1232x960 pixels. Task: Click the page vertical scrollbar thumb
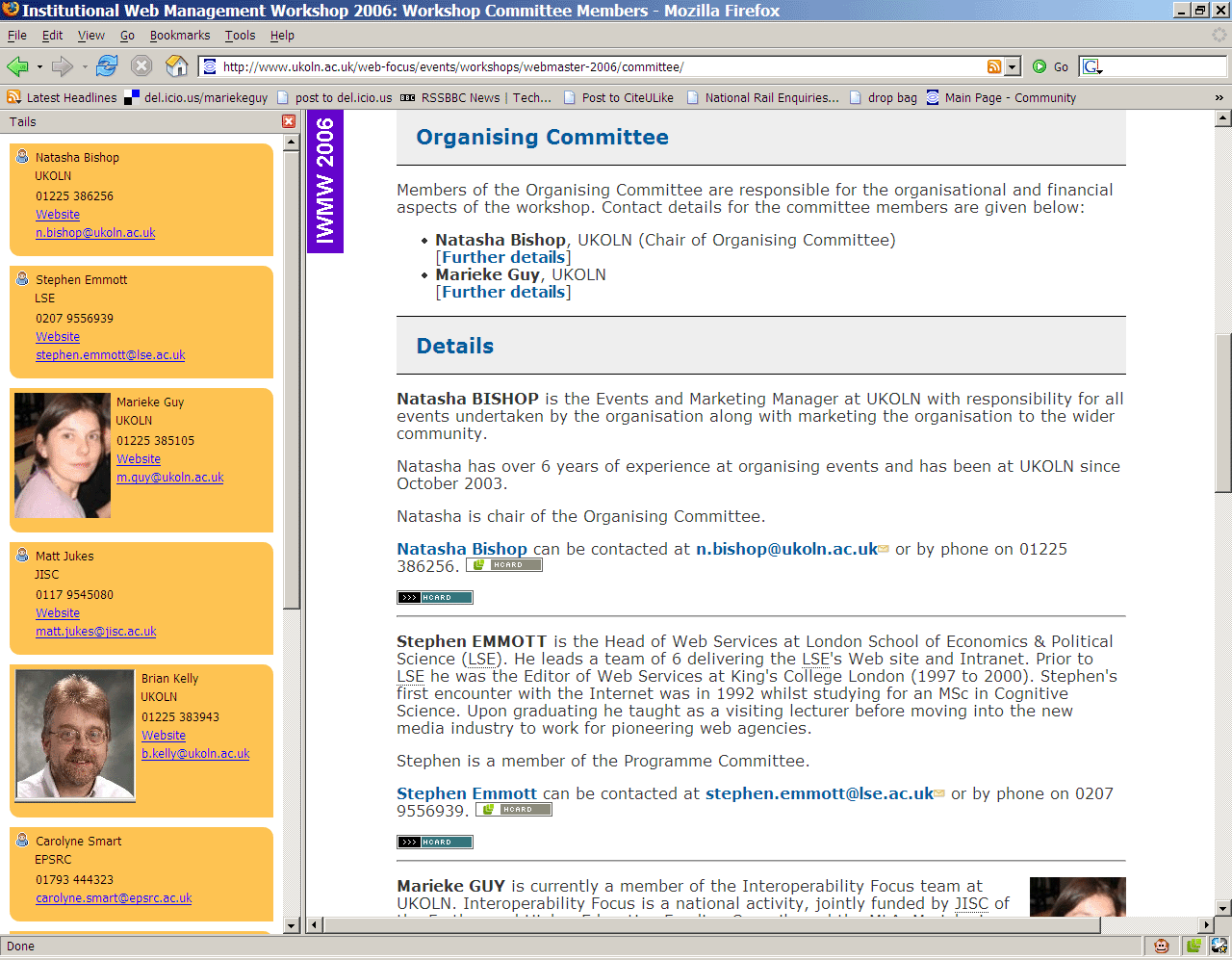click(x=1223, y=413)
